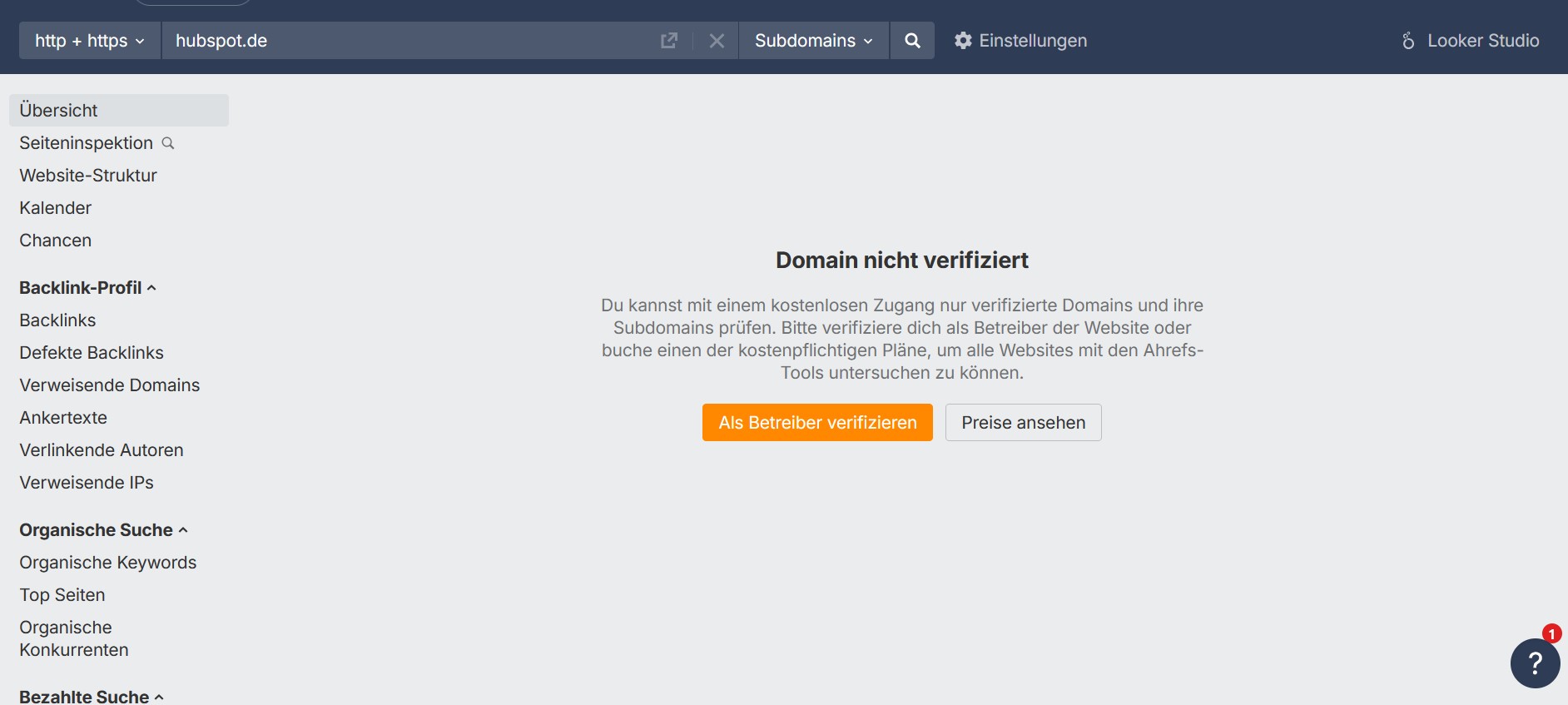Open Organische Keywords report
Screen dimensions: 1568x705
pyautogui.click(x=108, y=563)
